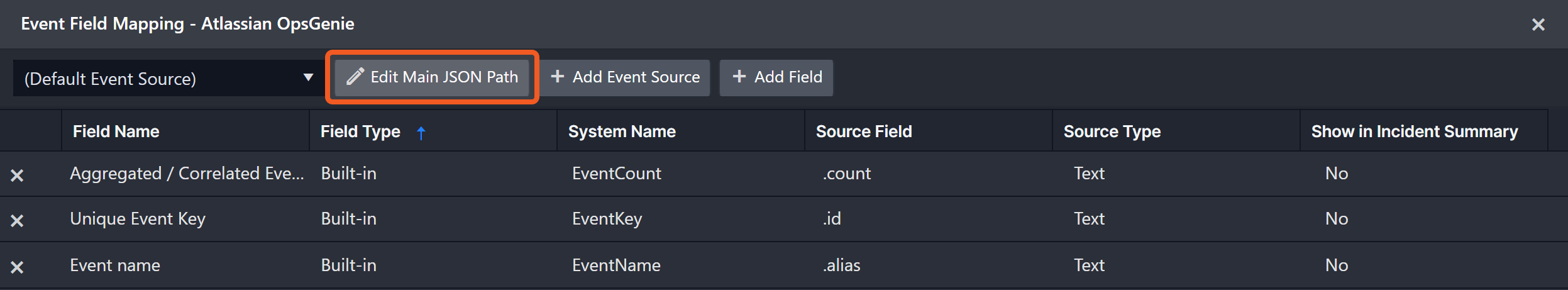Remove the Aggregated / Correlated Event field row
1568x290 pixels.
(x=17, y=176)
